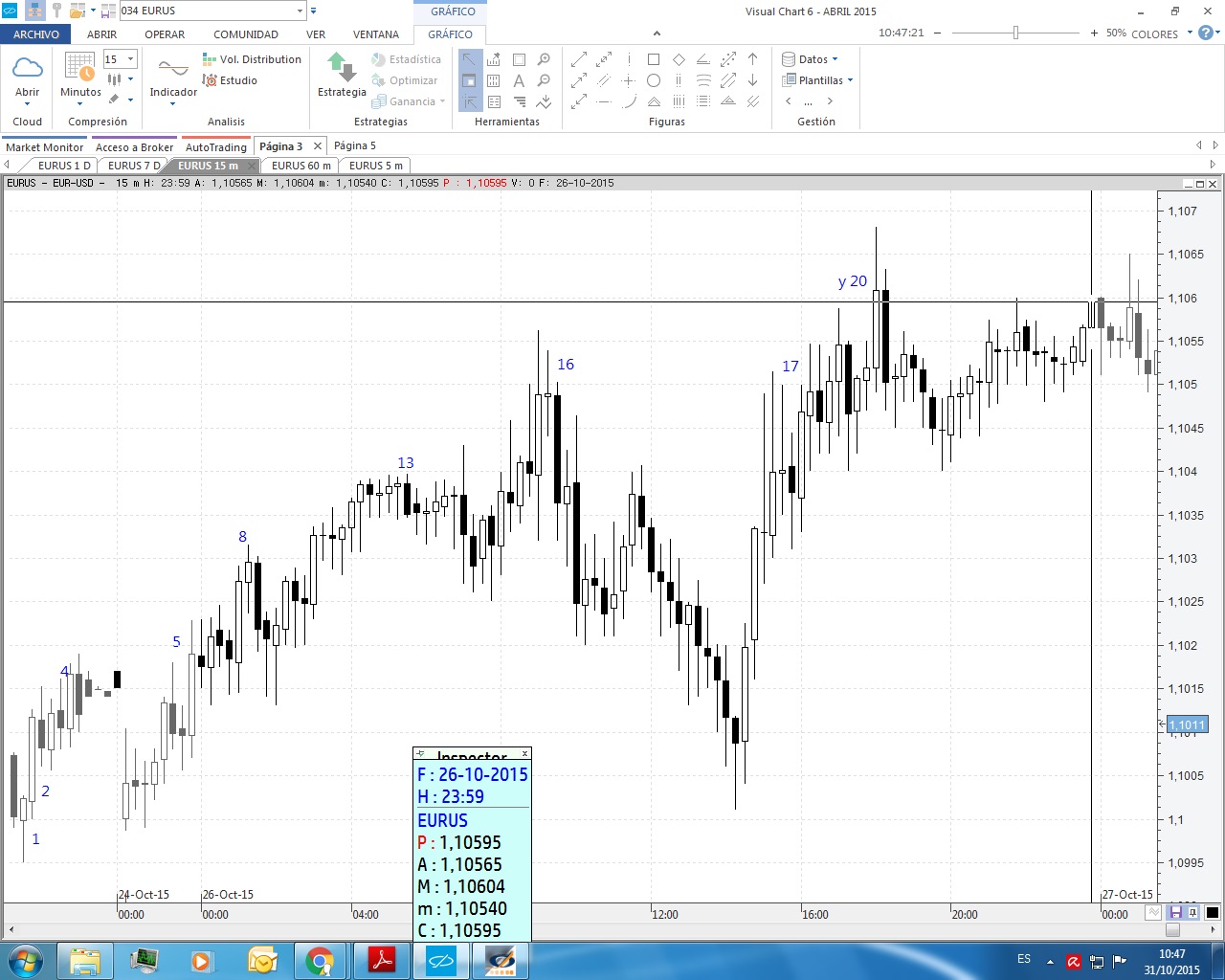Open Adobe Reader from the taskbar

[383, 960]
